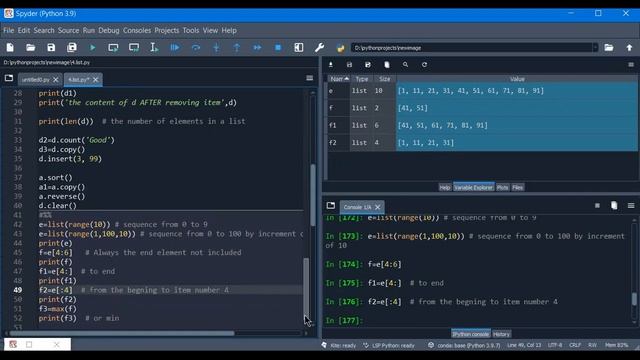Clear console variables with the trash icon
Screen dimensions: 640x360
click(614, 205)
